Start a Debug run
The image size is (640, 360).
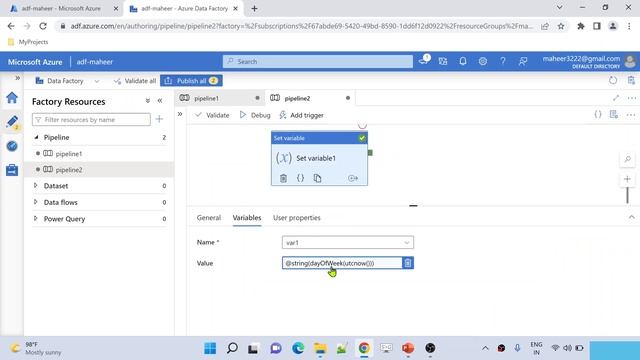[x=255, y=116]
